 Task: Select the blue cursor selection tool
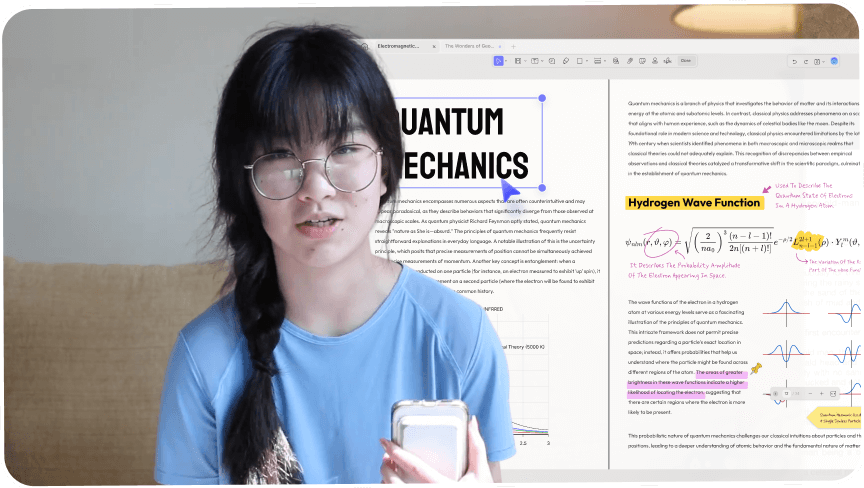click(x=498, y=61)
